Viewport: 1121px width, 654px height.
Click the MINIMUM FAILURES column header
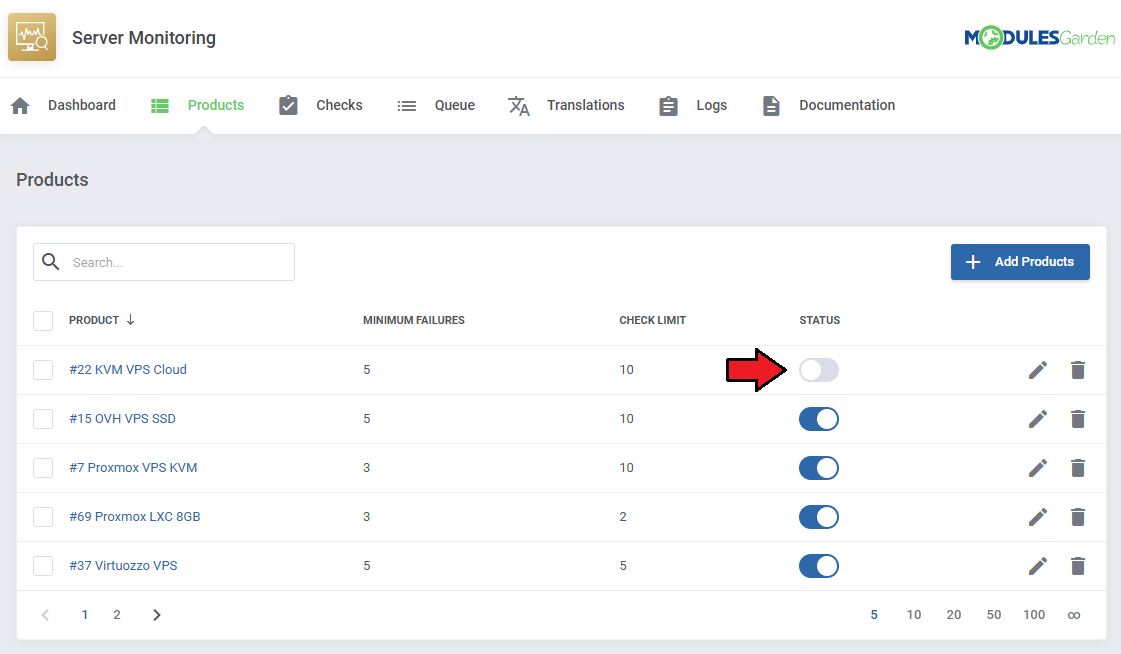414,320
